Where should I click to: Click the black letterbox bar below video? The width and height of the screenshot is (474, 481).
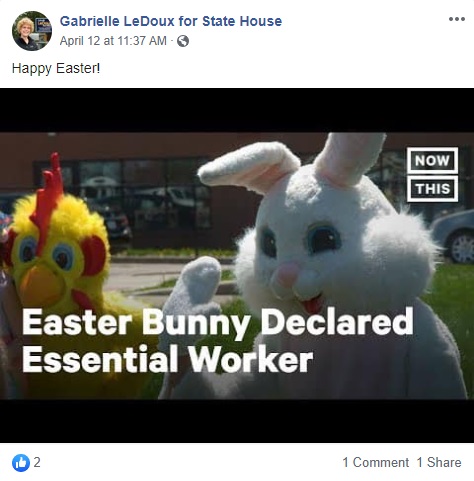pyautogui.click(x=237, y=421)
